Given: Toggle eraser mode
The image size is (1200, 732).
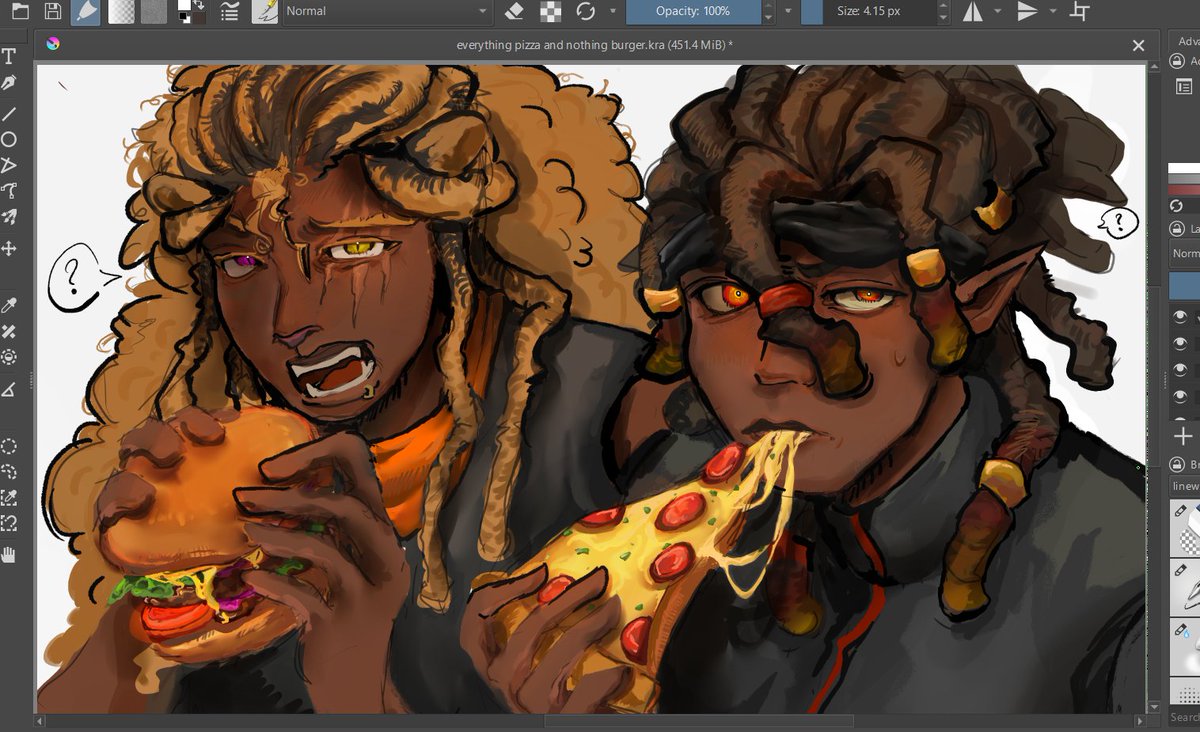Looking at the screenshot, I should [x=514, y=12].
